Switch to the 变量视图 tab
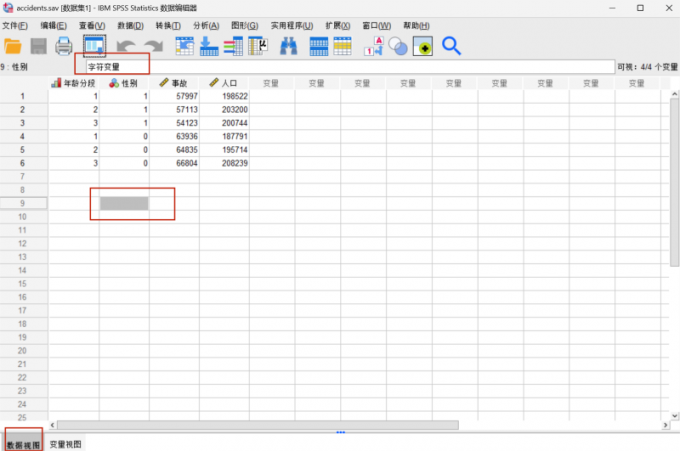The image size is (680, 451). pyautogui.click(x=66, y=444)
